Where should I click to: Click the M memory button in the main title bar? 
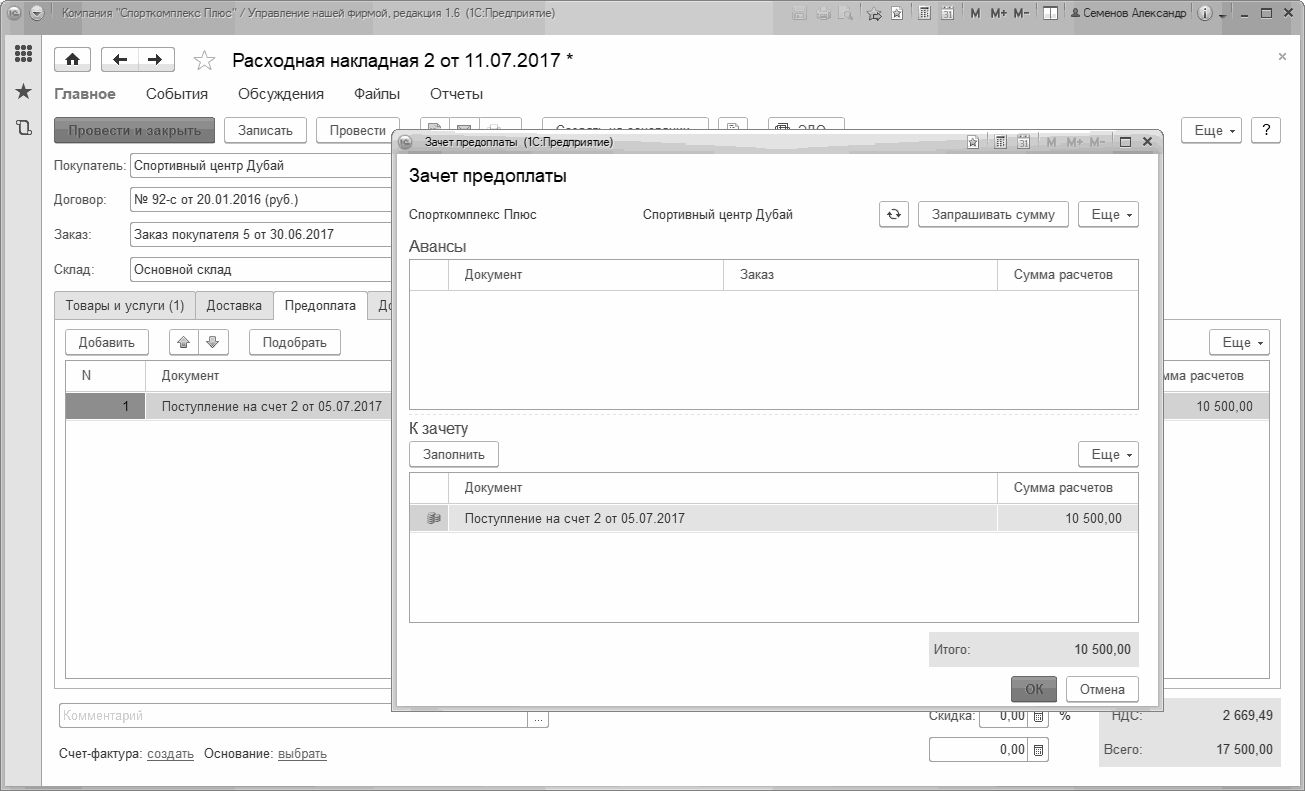click(975, 14)
